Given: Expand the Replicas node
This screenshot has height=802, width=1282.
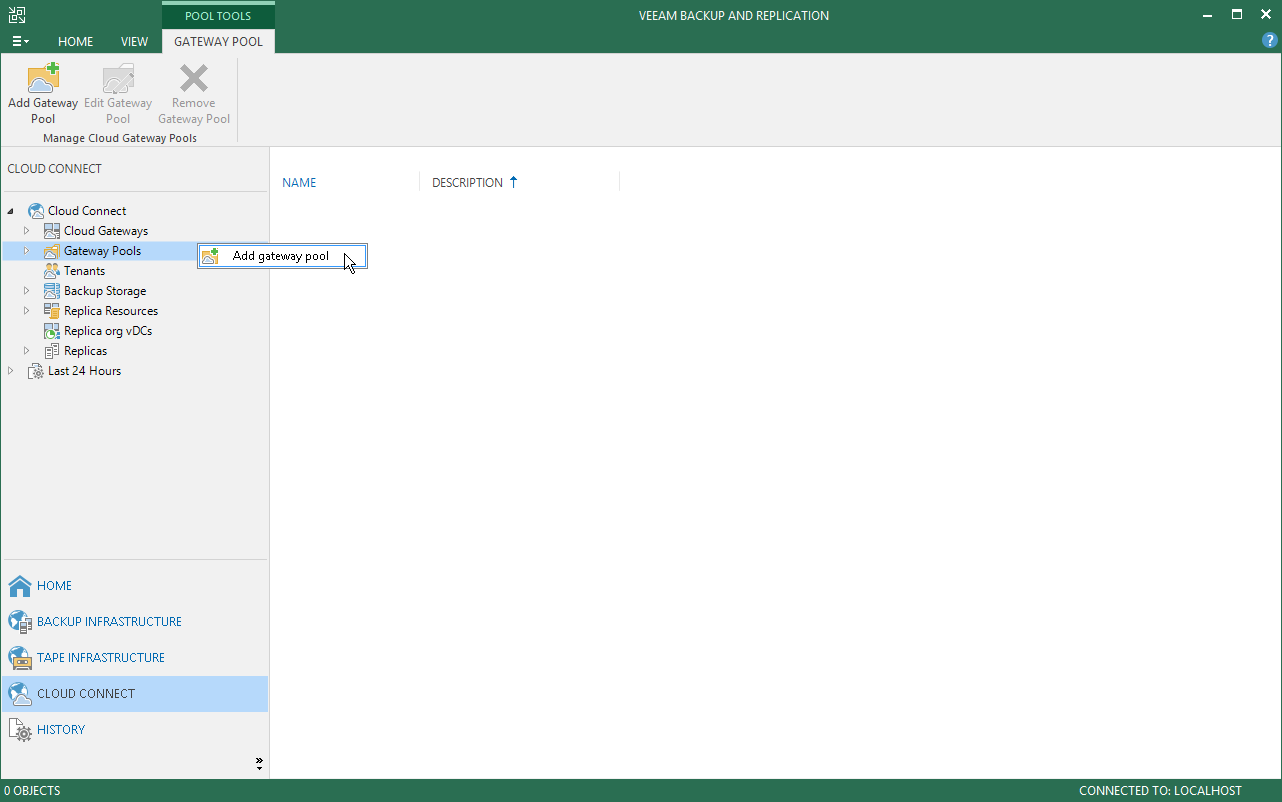Looking at the screenshot, I should click(27, 351).
